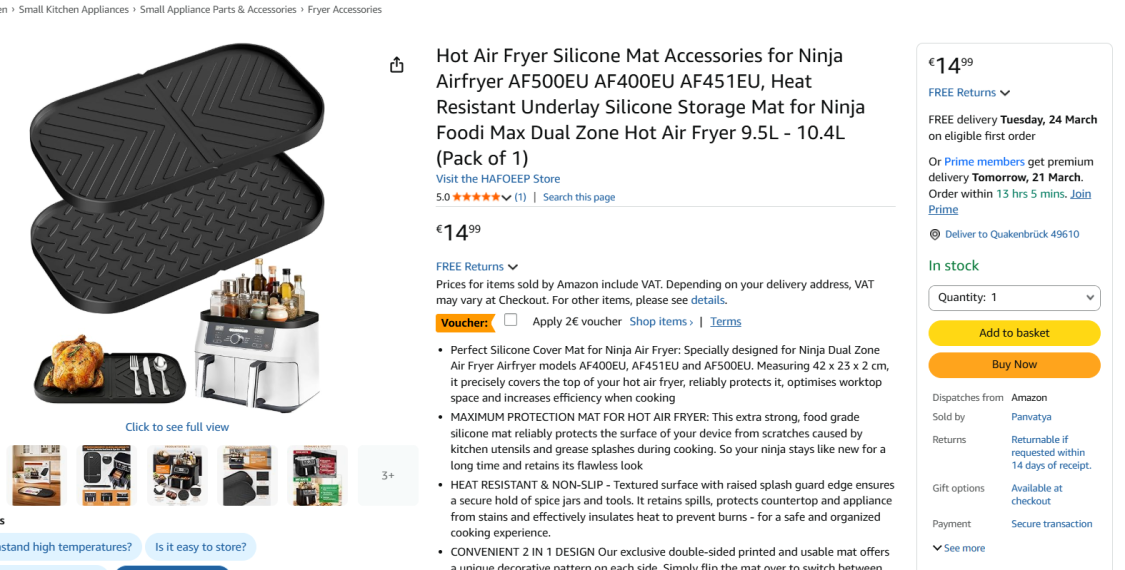
Task: Open star rating breakdown chevron
Action: point(507,197)
